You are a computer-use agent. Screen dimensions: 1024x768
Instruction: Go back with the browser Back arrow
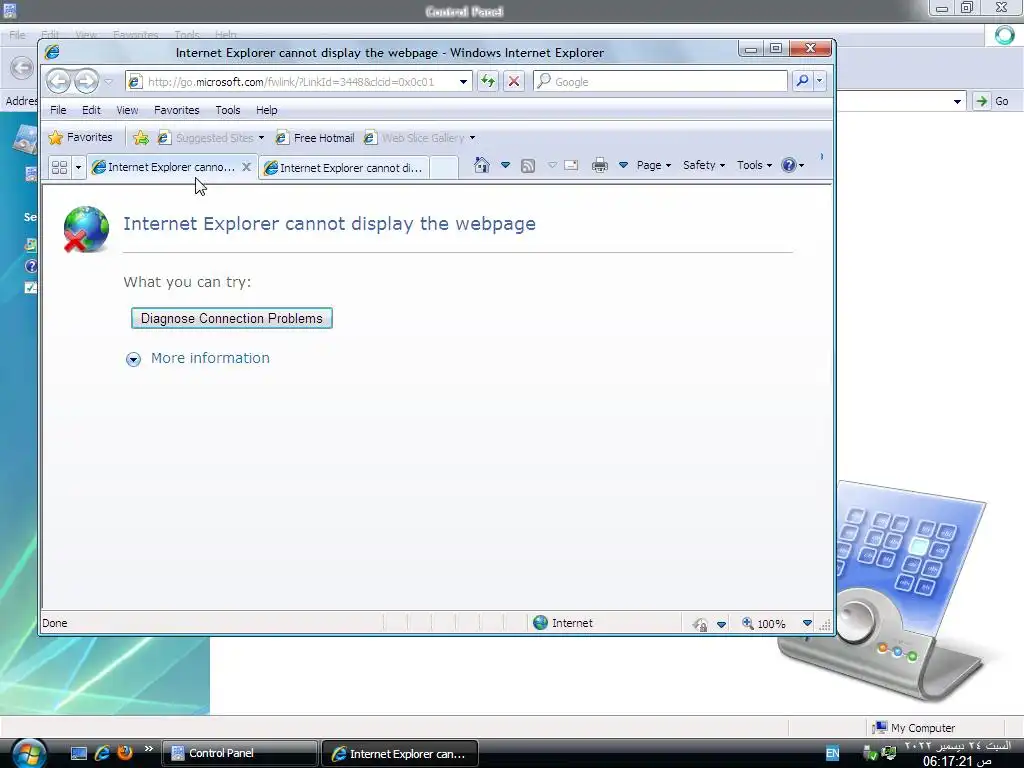[x=58, y=82]
